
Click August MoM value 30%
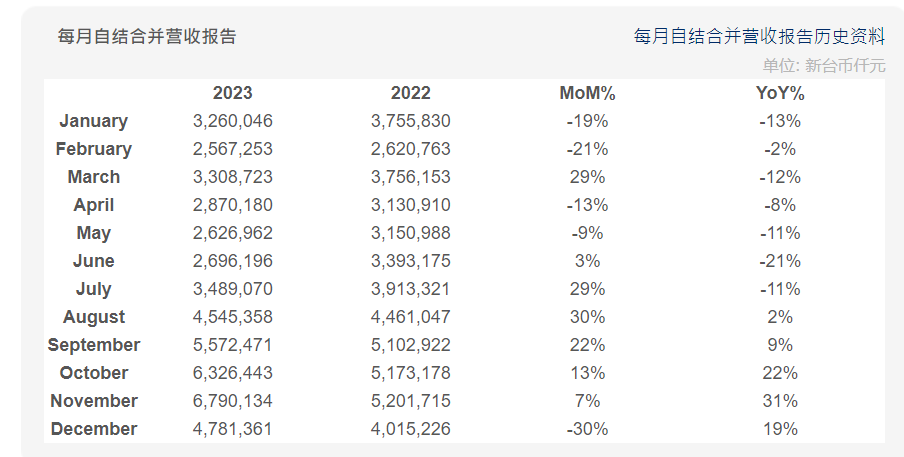click(587, 317)
